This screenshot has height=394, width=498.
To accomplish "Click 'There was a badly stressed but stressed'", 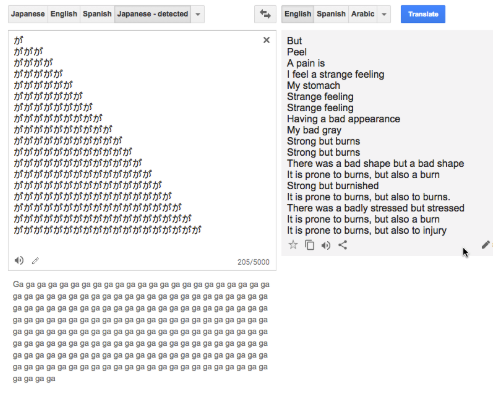I will tap(376, 208).
